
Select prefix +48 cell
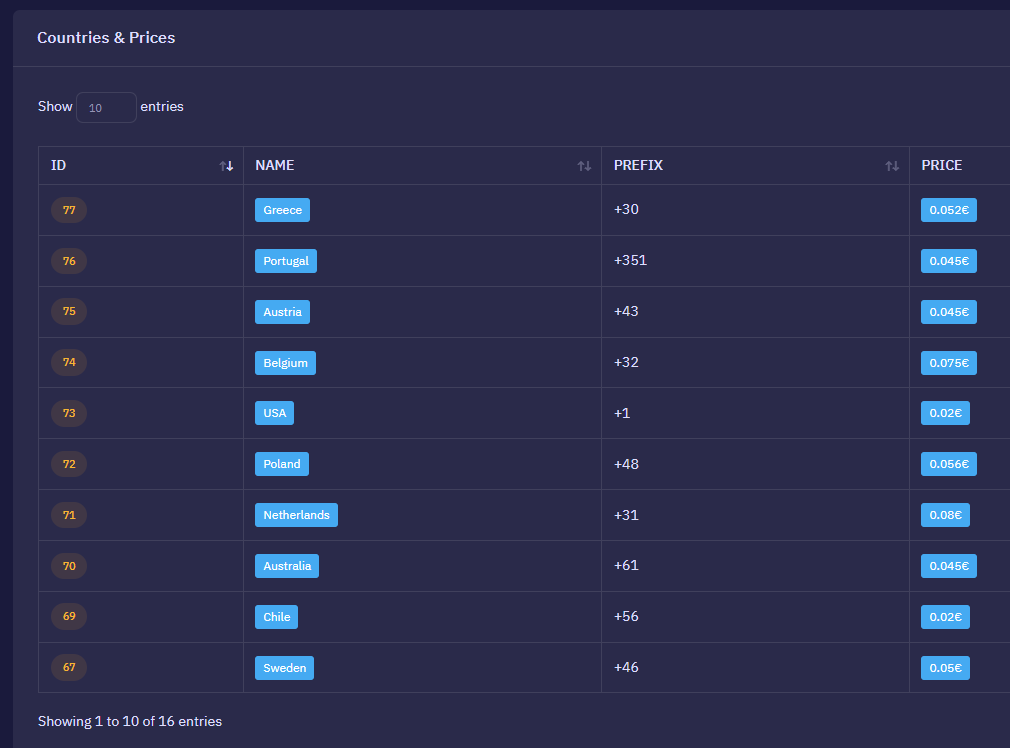coord(755,464)
